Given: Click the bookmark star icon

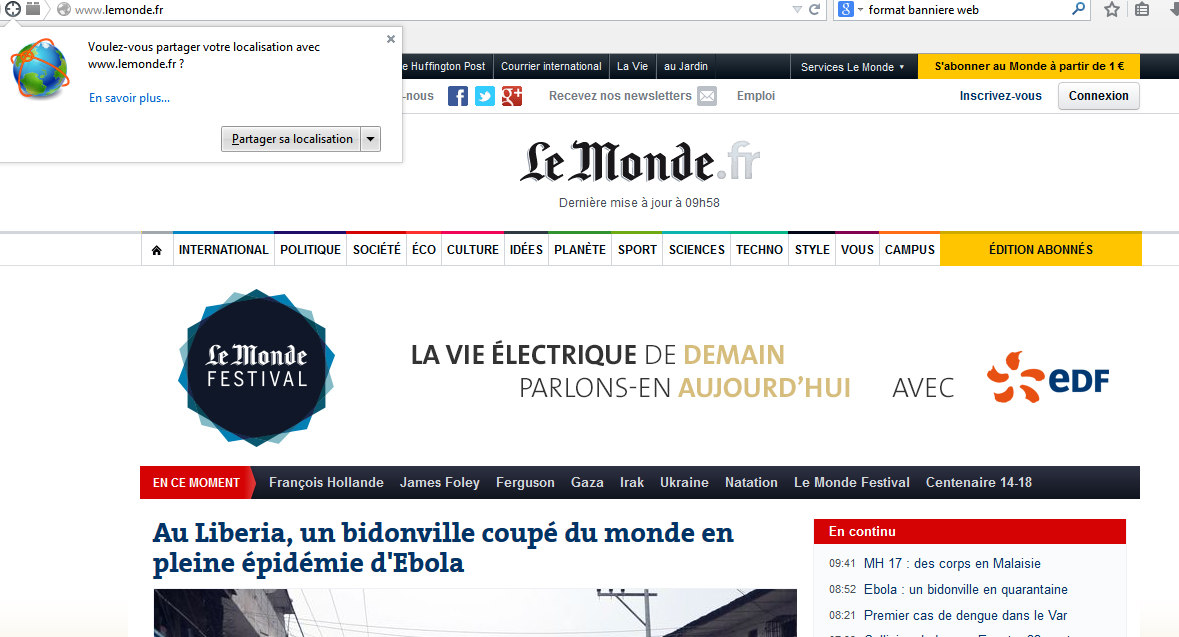Looking at the screenshot, I should (x=1112, y=9).
